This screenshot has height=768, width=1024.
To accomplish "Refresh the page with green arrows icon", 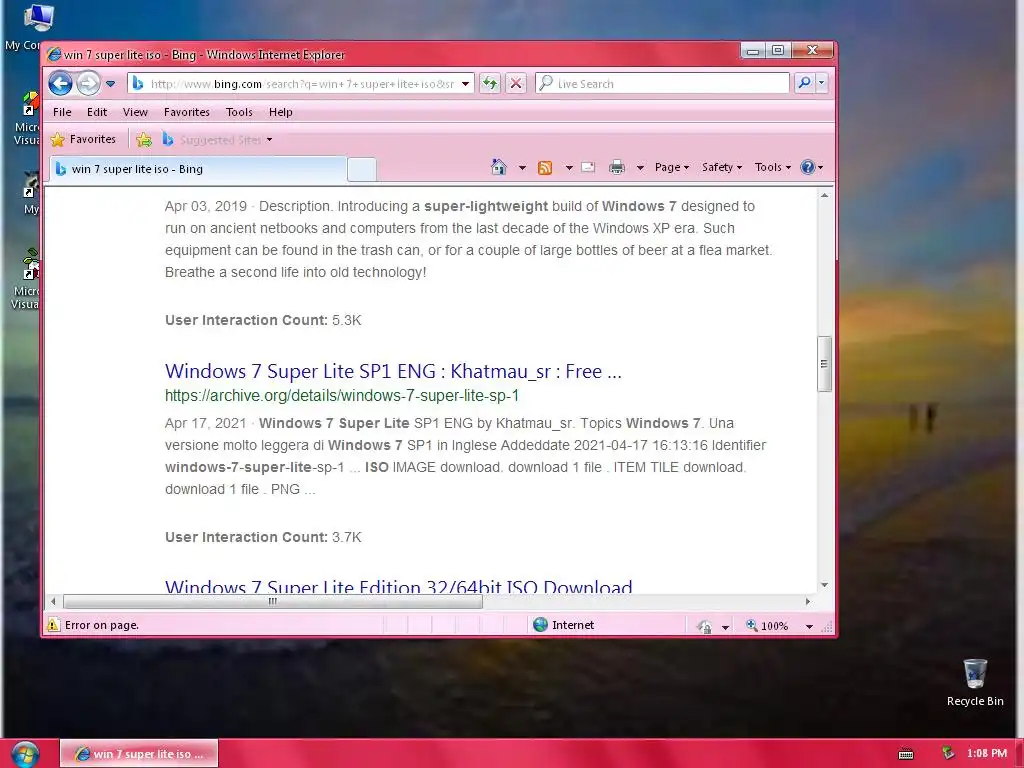I will click(x=489, y=84).
